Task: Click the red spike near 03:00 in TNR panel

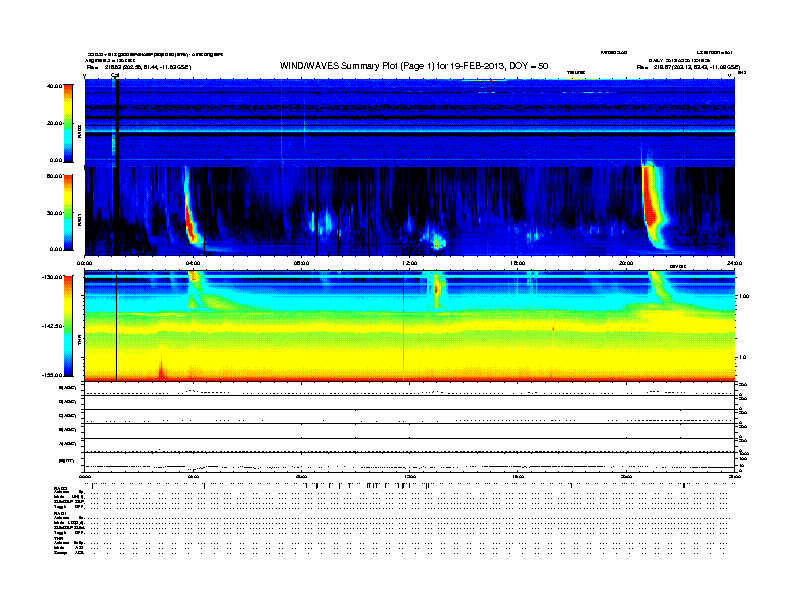Action: point(162,366)
